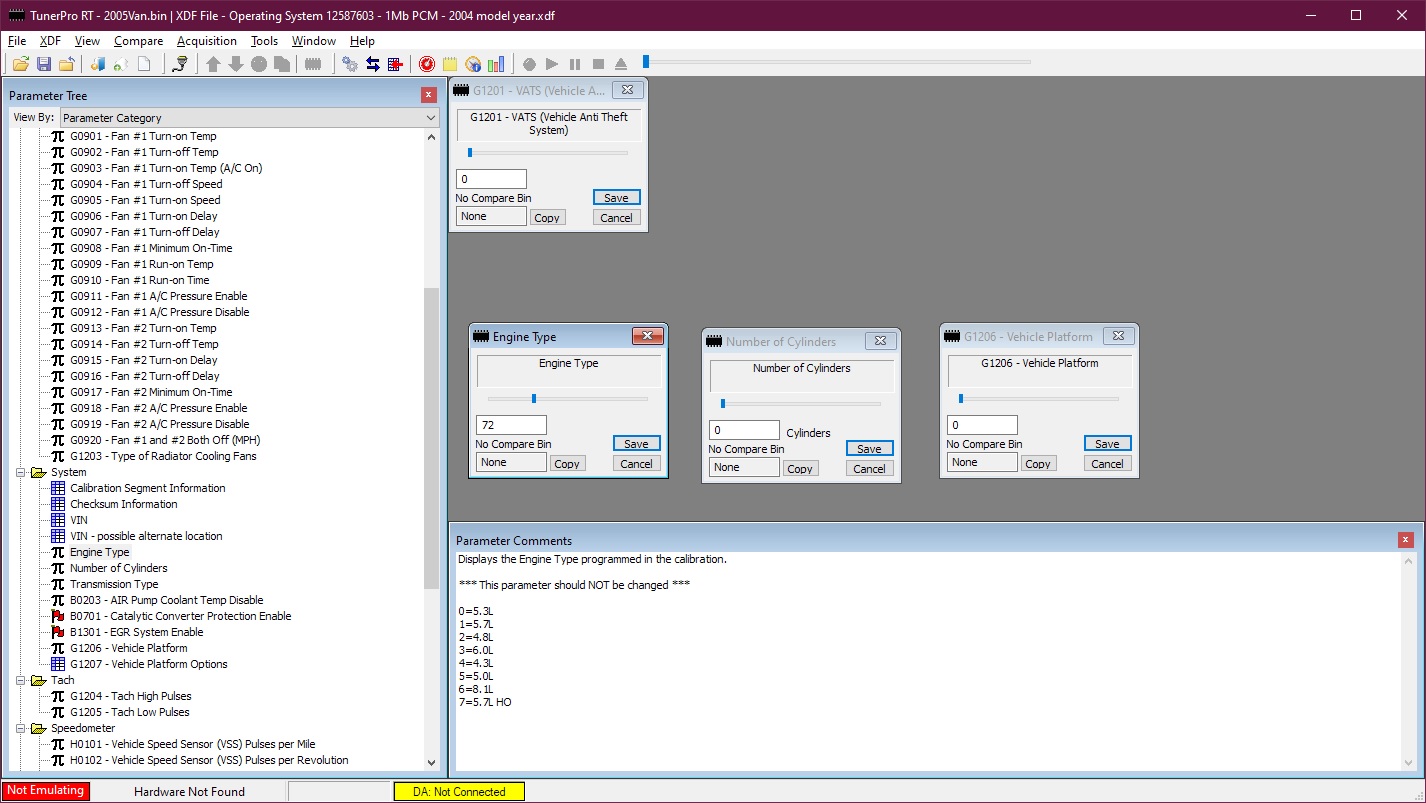The height and width of the screenshot is (803, 1426).
Task: Click the eject triangle playback button
Action: [621, 64]
